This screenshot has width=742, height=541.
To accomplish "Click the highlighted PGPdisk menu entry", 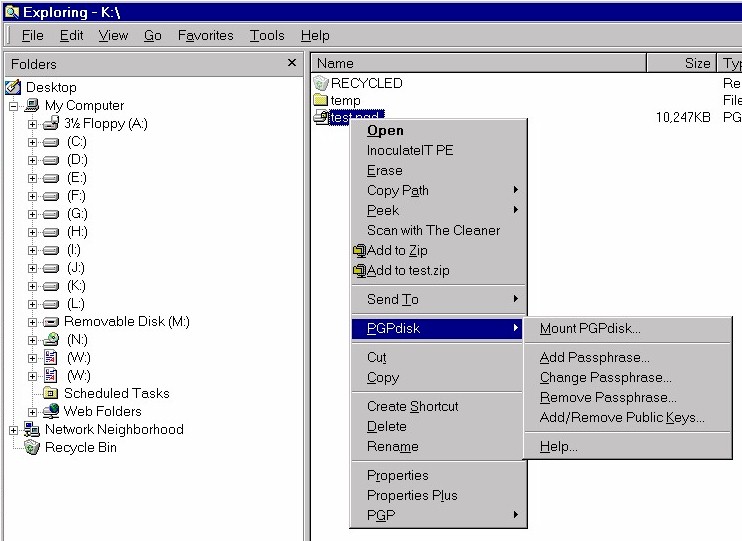I will click(437, 328).
